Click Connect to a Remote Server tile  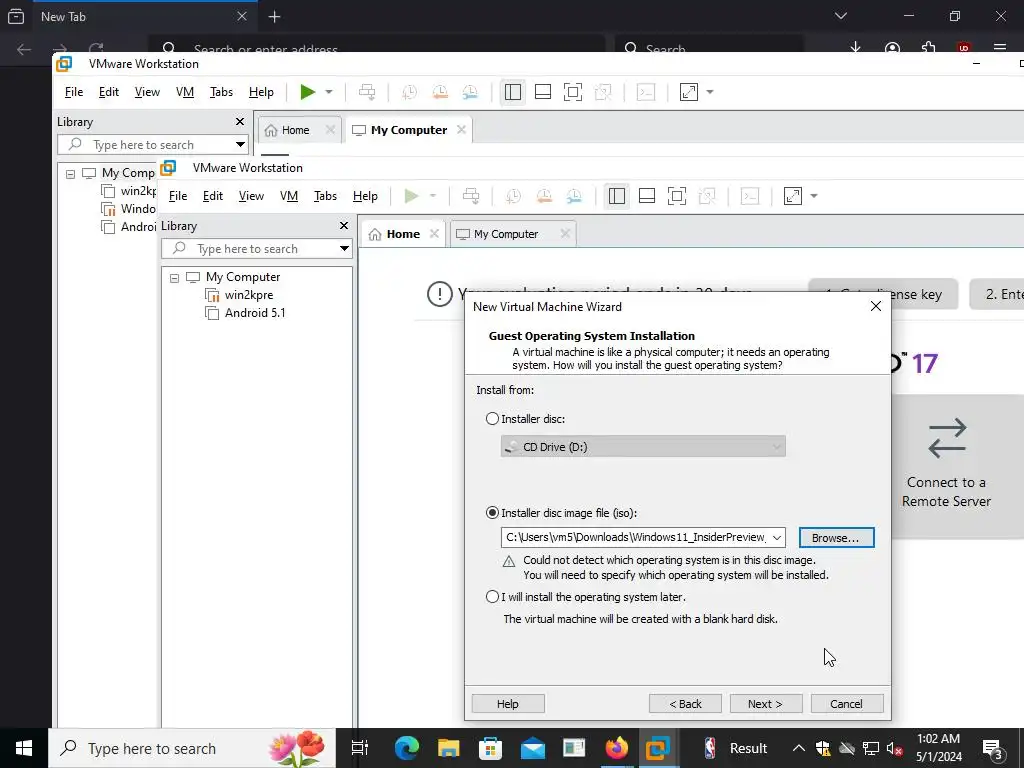coord(946,464)
